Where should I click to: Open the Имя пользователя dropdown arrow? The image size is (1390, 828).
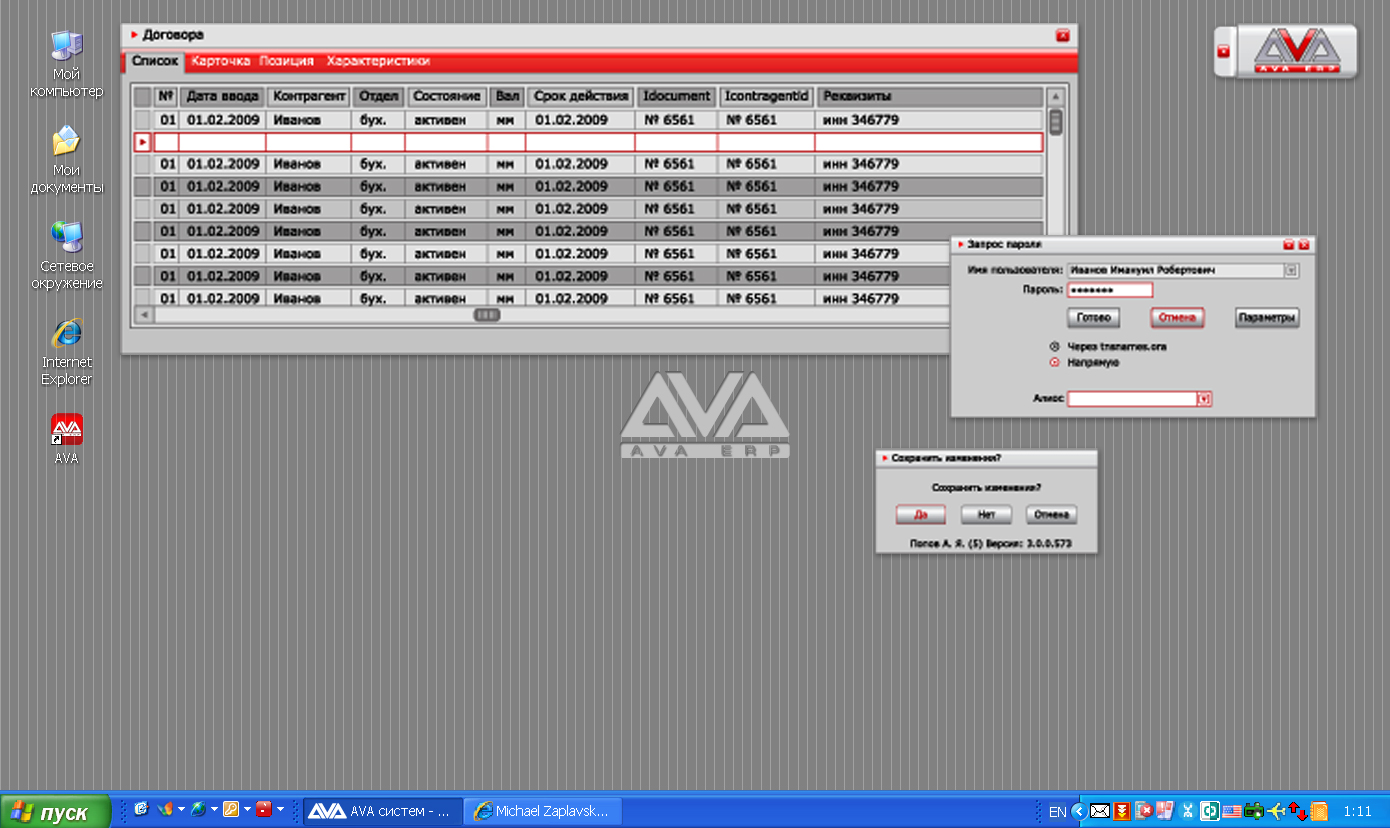pyautogui.click(x=1291, y=270)
